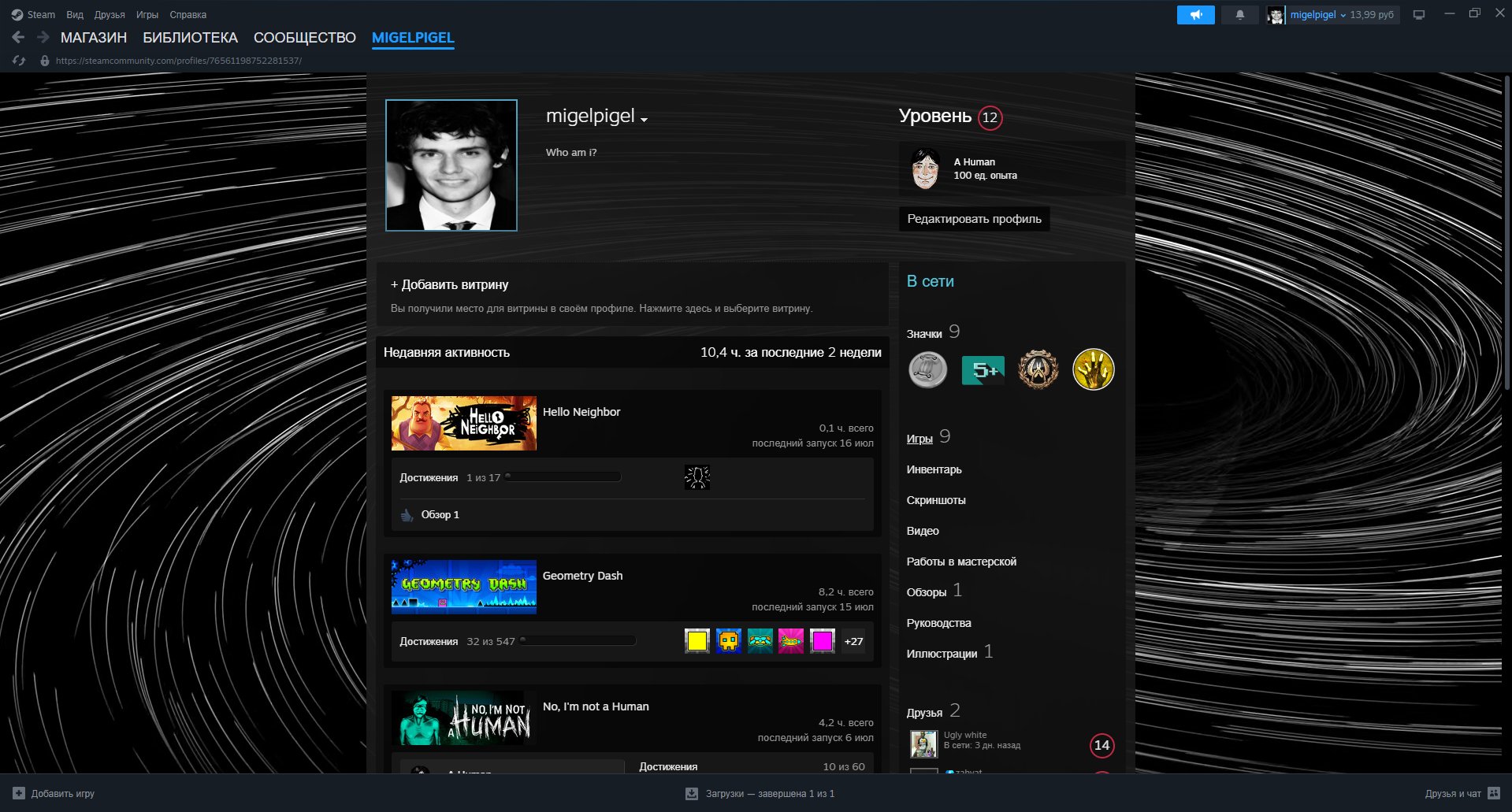Open the Big Picture monitor icon
This screenshot has width=1512, height=812.
point(1419,15)
